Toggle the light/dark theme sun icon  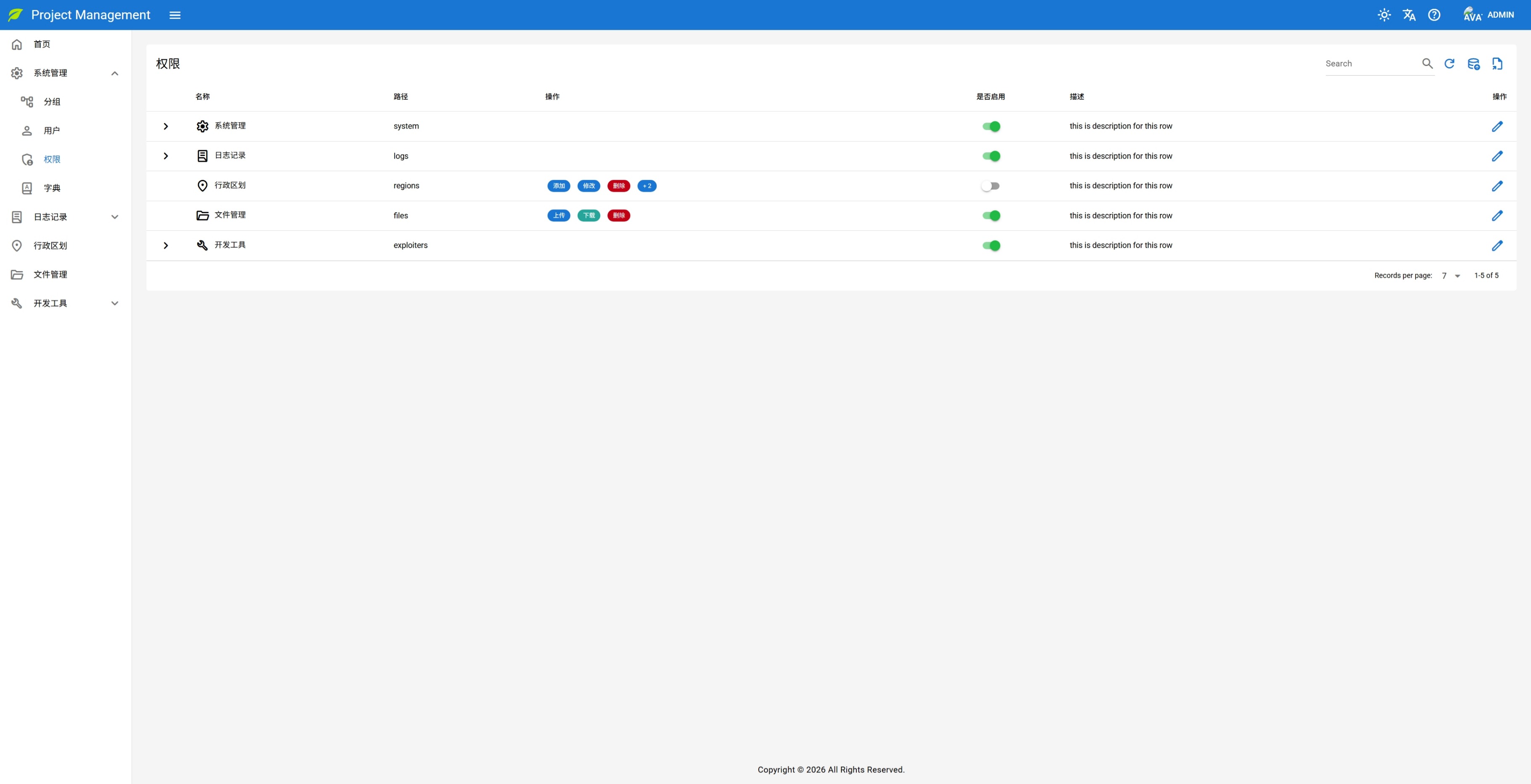pos(1384,15)
